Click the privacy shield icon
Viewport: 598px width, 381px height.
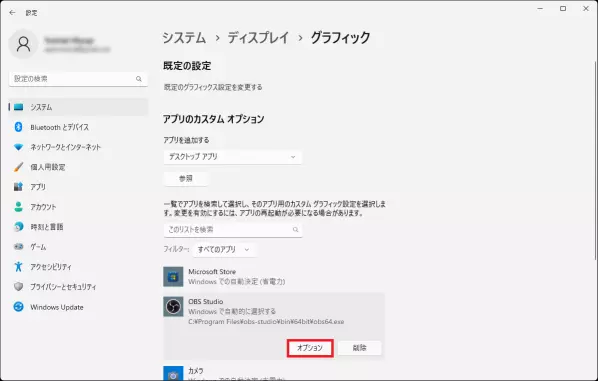coord(18,286)
